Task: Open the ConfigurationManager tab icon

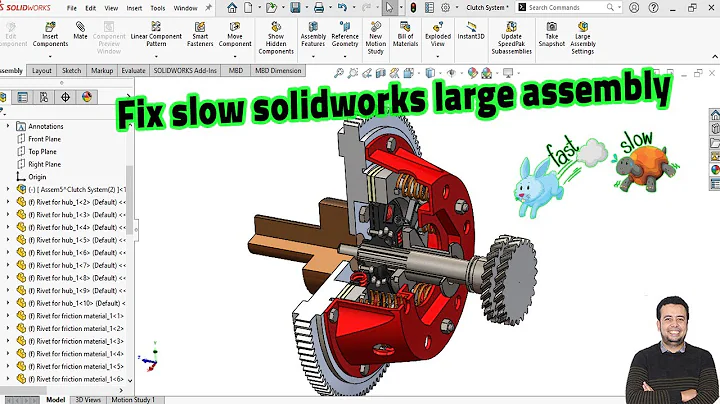Action: click(x=44, y=97)
